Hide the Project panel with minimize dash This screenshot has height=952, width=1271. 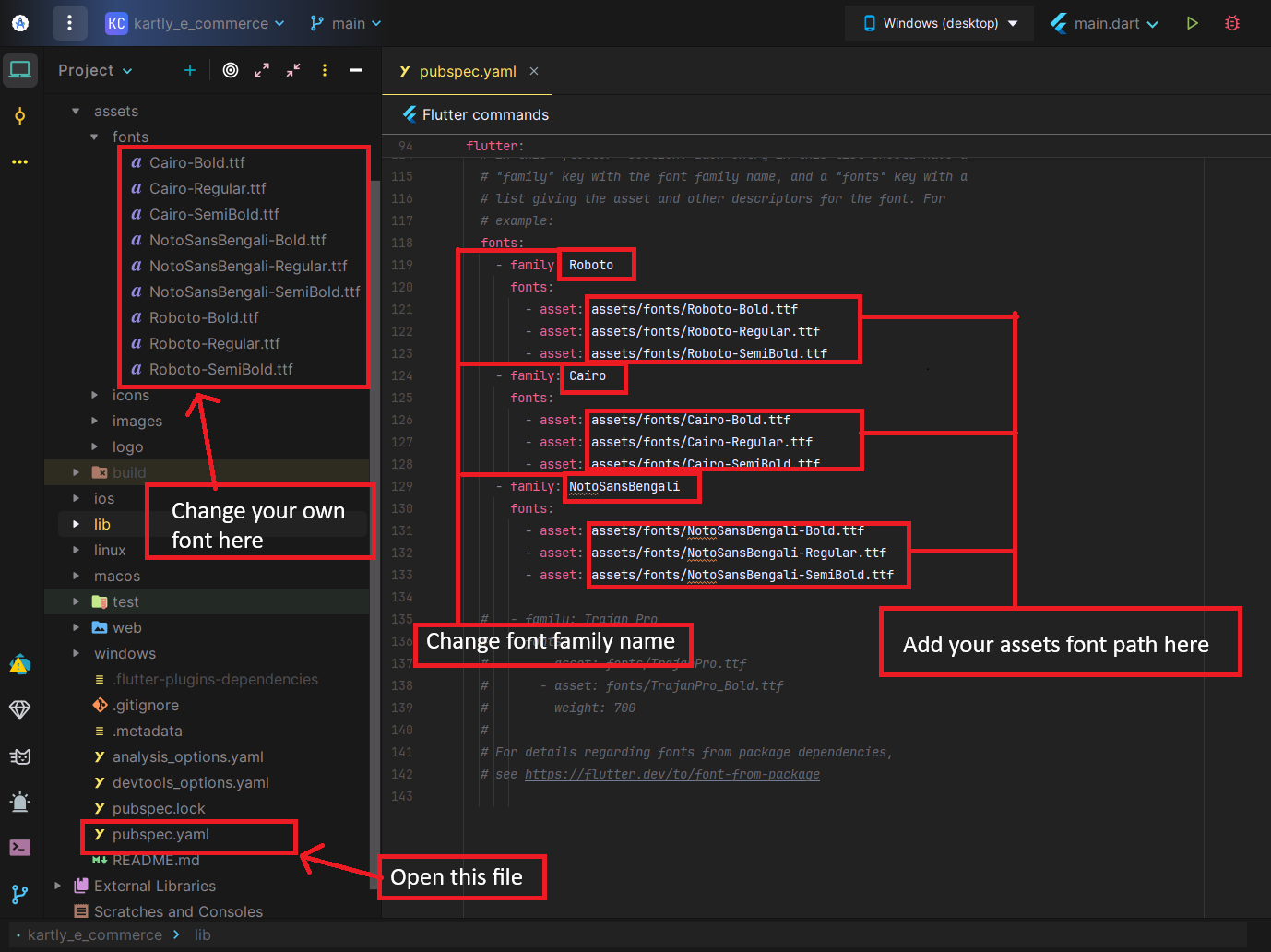coord(356,70)
